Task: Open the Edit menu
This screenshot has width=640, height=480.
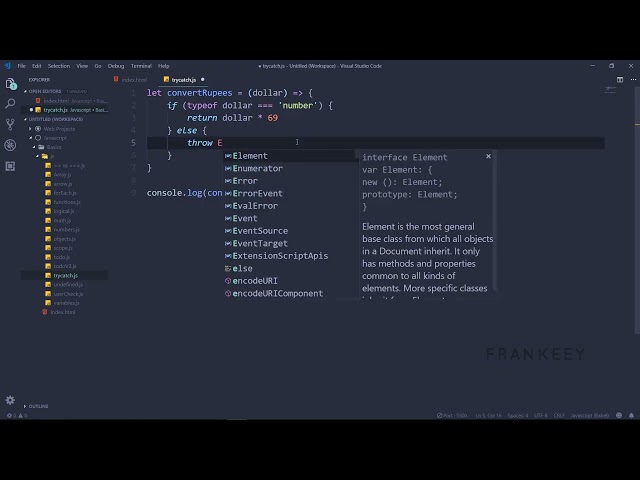Action: tap(37, 66)
